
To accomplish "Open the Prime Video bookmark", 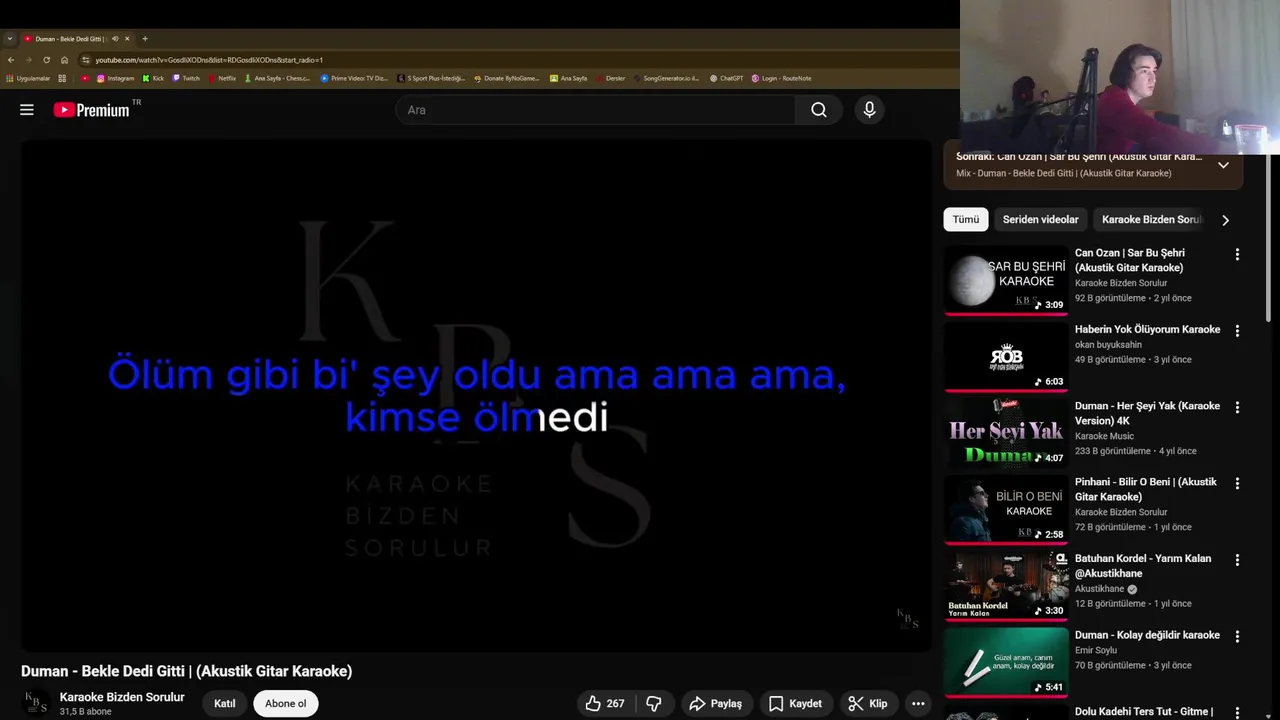I will pyautogui.click(x=354, y=78).
